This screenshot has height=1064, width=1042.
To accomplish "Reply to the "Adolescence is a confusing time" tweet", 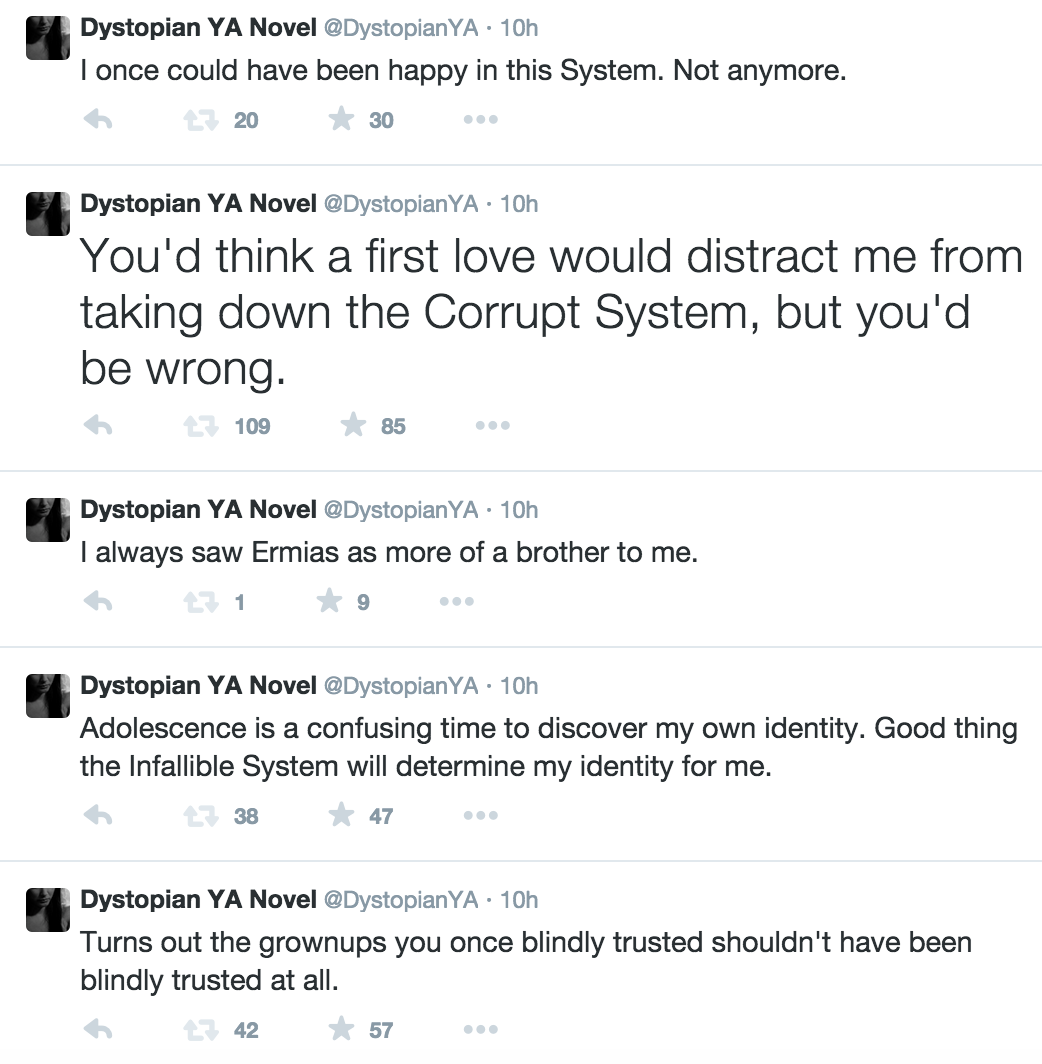I will point(97,816).
